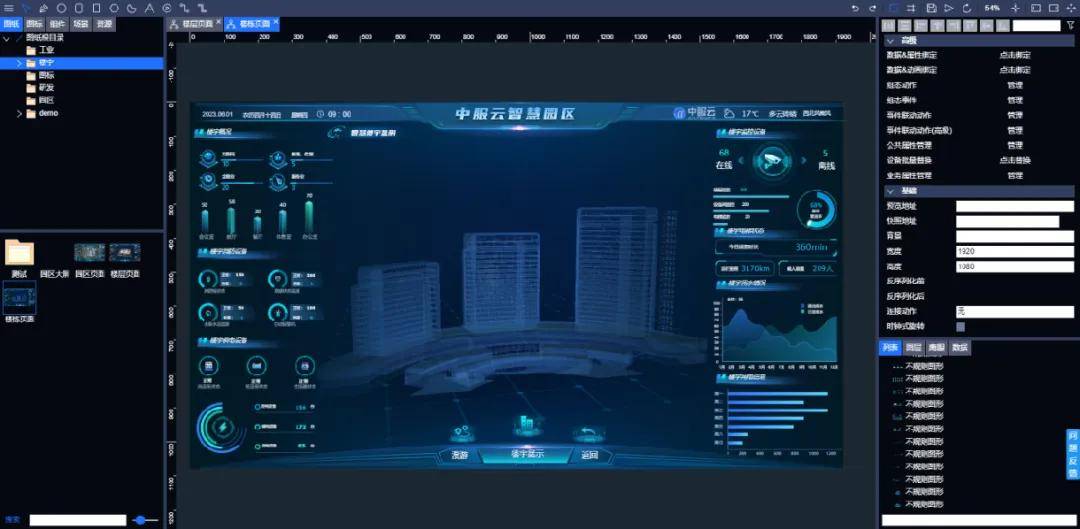The height and width of the screenshot is (529, 1080).
Task: Switch to the 图纸 tab
Action: click(x=11, y=24)
